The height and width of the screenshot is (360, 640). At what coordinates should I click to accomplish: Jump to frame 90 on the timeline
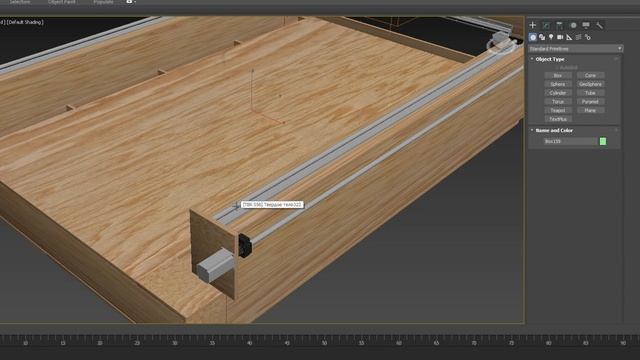623,343
